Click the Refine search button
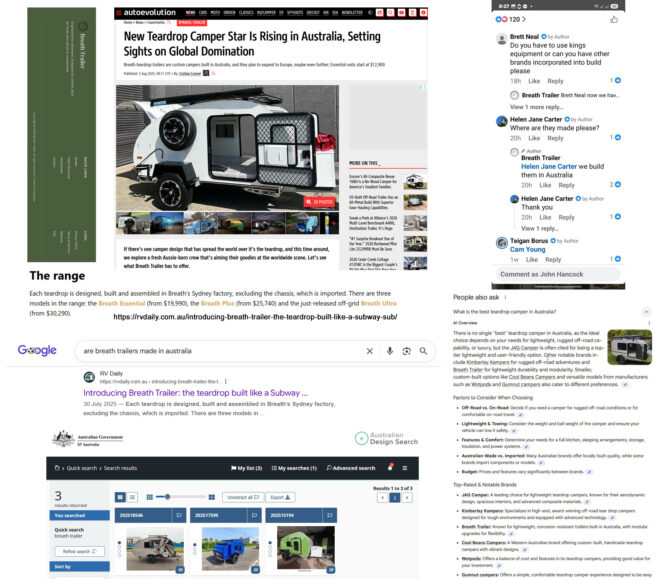The height and width of the screenshot is (579, 660). [80, 551]
